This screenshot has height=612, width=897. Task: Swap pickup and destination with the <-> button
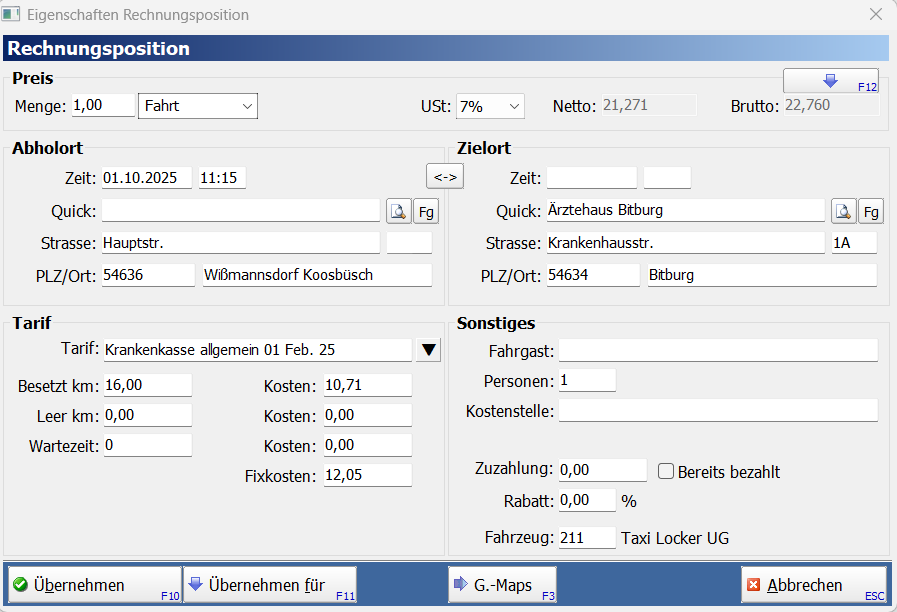[x=445, y=177]
